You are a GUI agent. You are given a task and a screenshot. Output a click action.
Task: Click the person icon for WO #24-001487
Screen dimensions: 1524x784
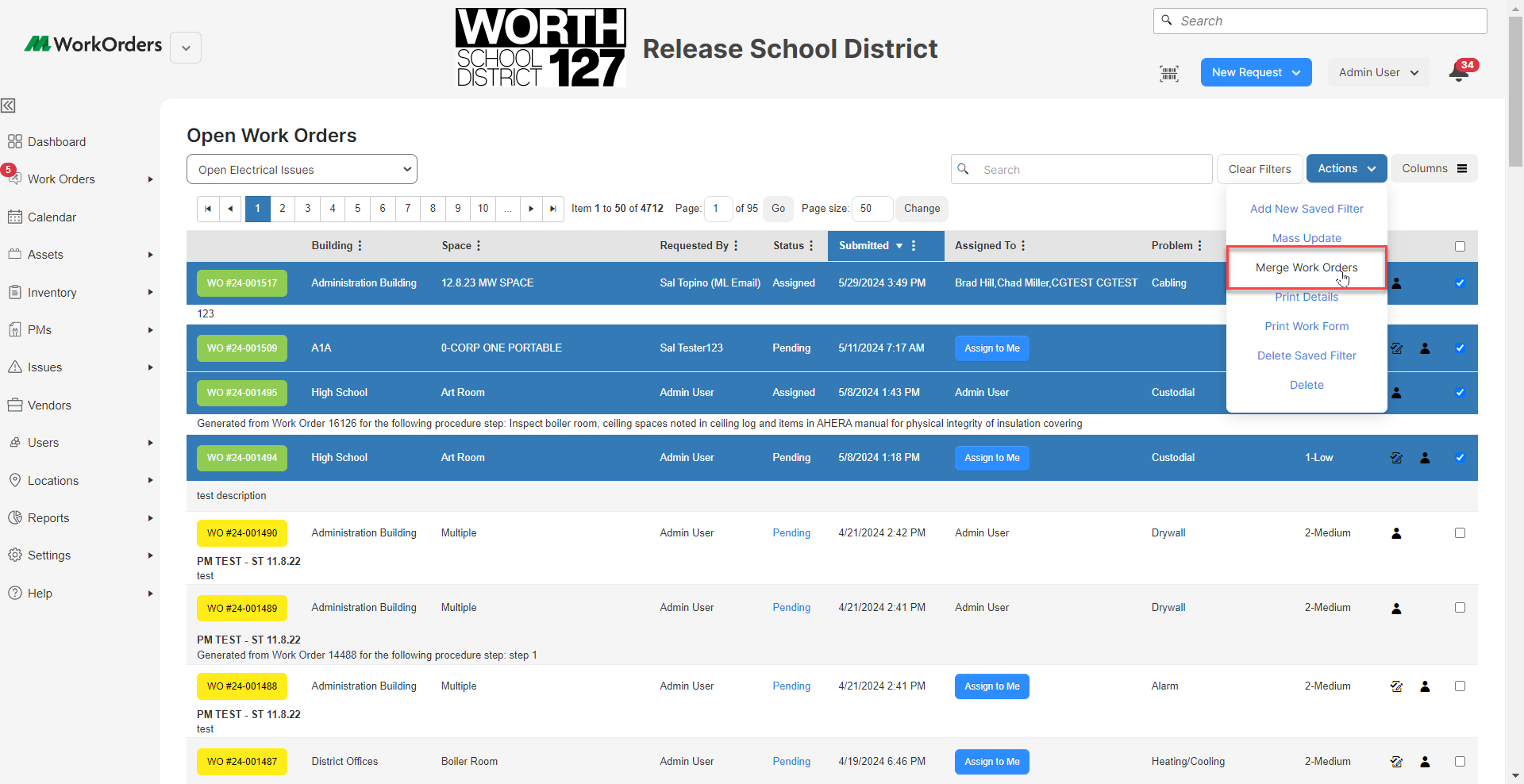point(1425,762)
